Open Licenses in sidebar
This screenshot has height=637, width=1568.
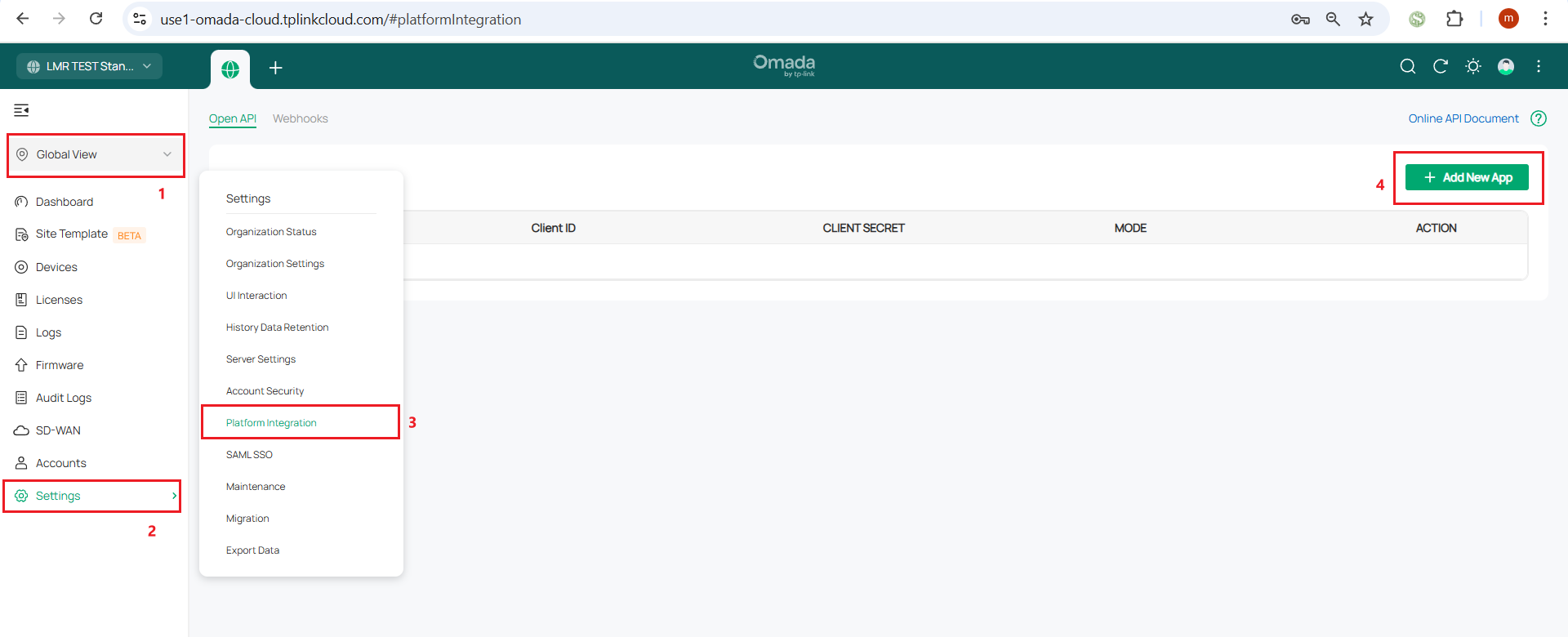pyautogui.click(x=59, y=300)
